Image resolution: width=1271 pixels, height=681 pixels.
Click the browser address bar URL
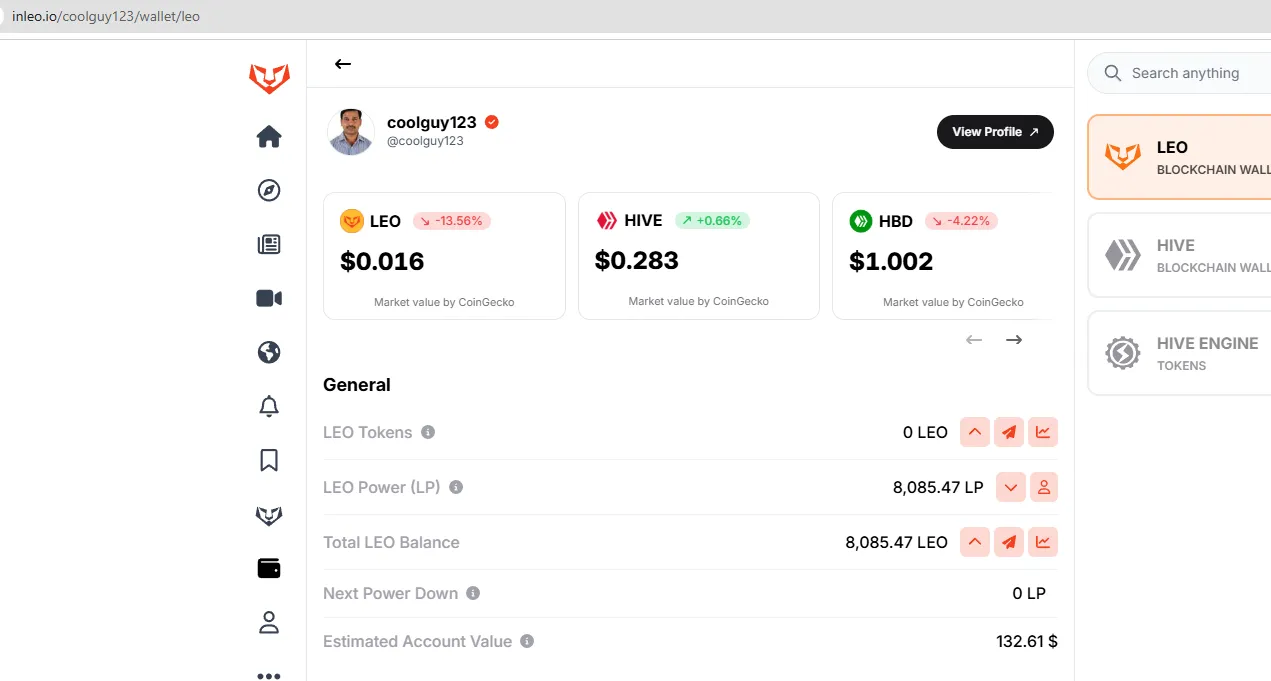click(106, 16)
